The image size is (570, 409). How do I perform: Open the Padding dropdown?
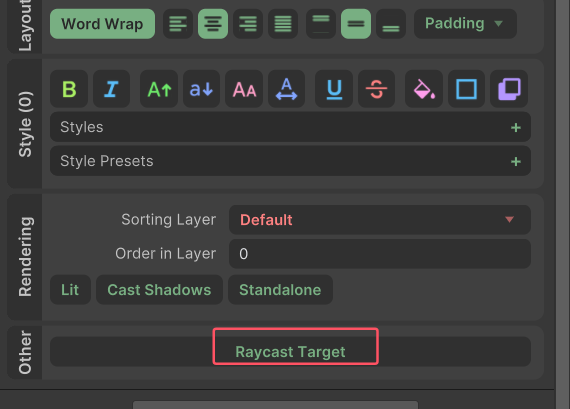click(465, 24)
